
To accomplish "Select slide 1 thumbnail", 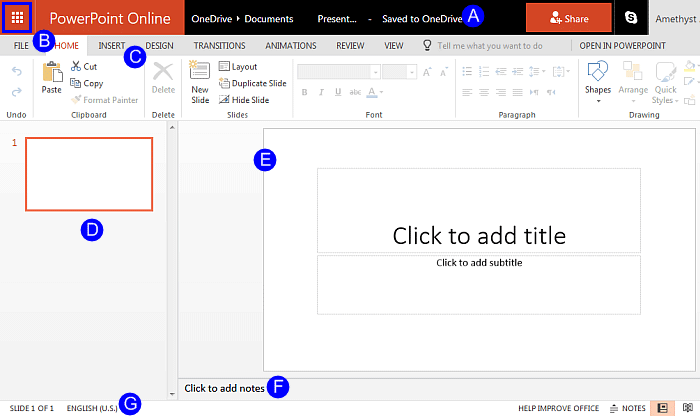I will point(89,174).
